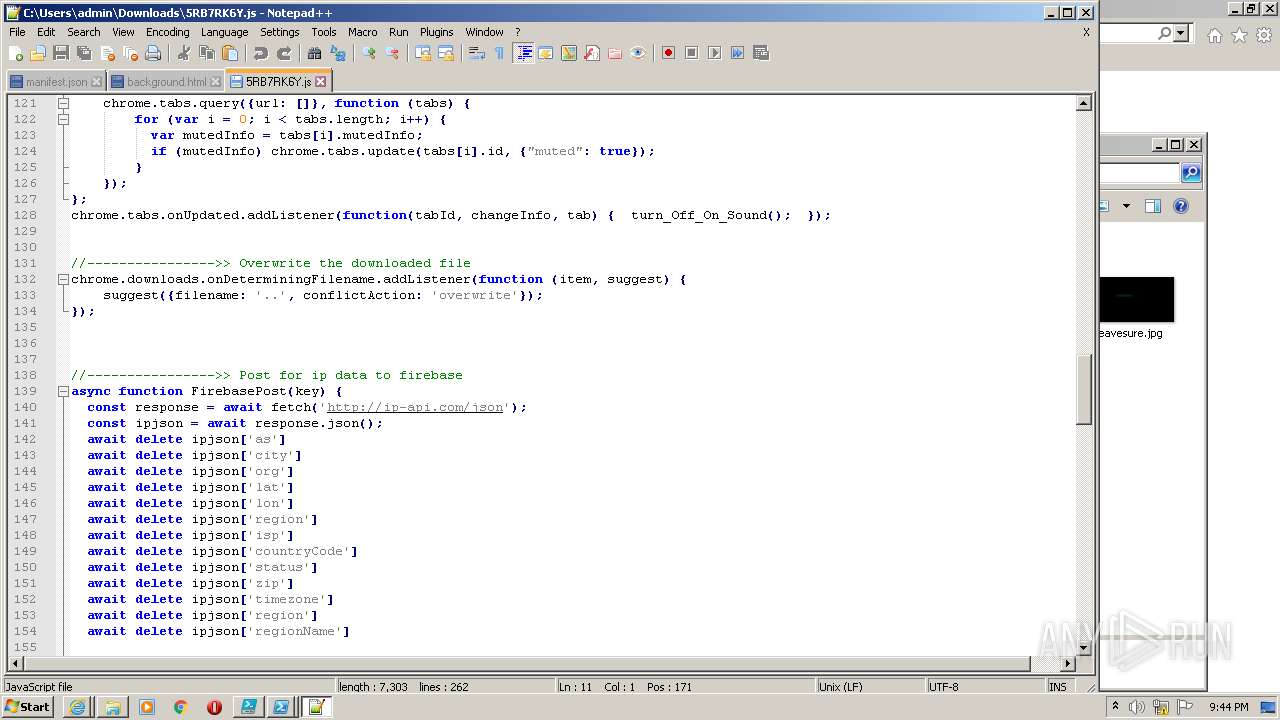Image resolution: width=1280 pixels, height=720 pixels.
Task: Close the manifest.json tab
Action: pos(96,82)
